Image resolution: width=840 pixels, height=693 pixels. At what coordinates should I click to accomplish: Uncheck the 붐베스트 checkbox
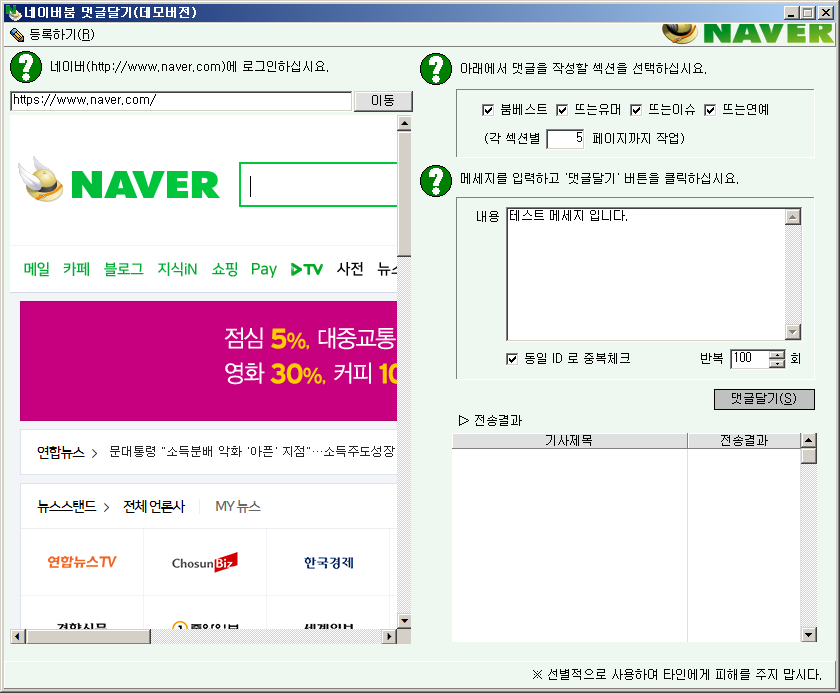click(x=488, y=110)
